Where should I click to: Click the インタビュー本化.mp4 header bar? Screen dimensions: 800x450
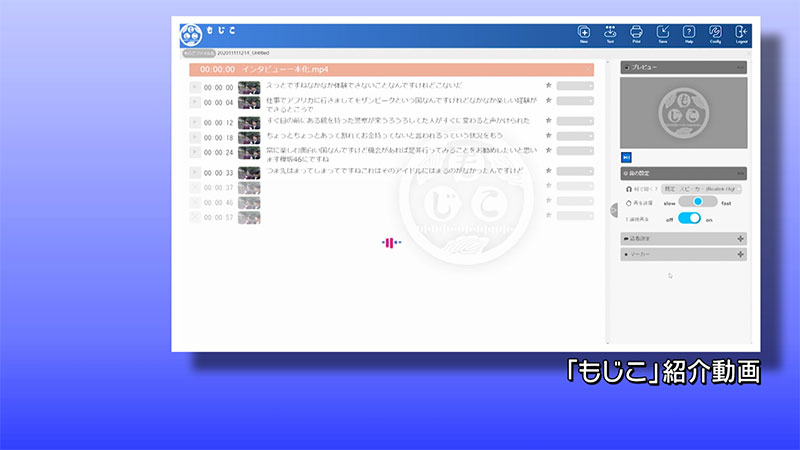point(390,70)
